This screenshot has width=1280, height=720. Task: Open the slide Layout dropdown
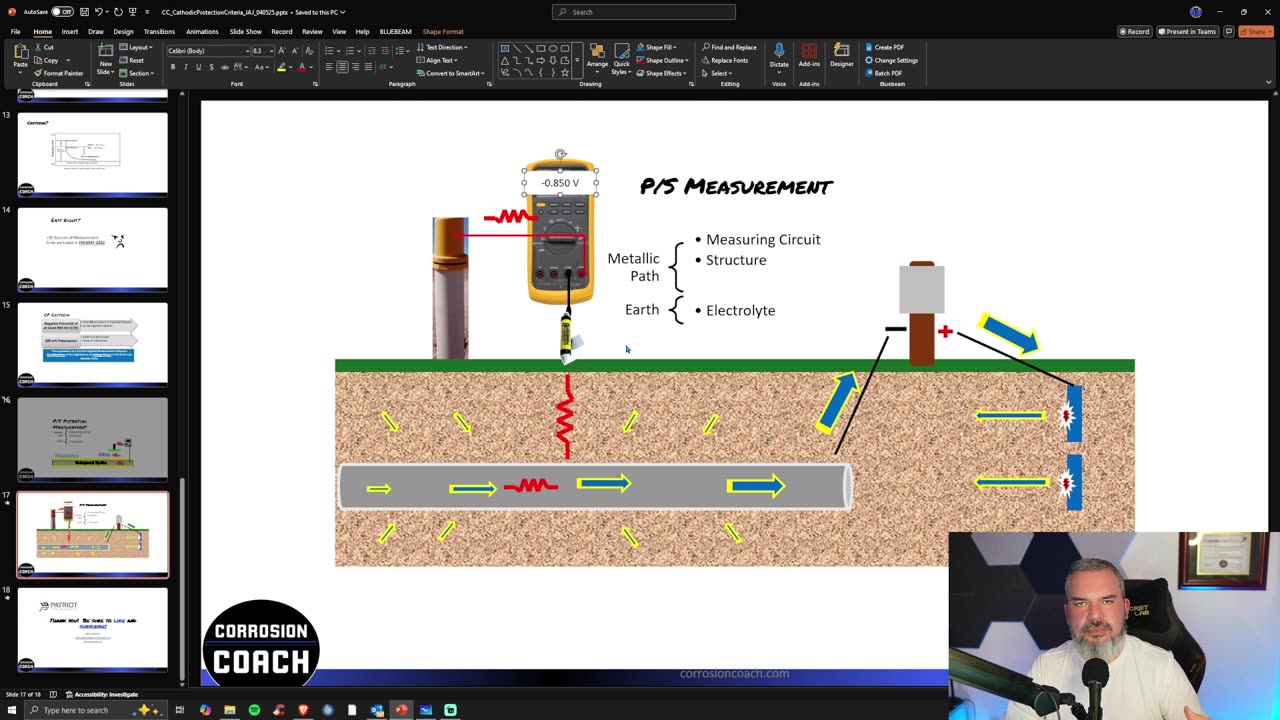137,47
